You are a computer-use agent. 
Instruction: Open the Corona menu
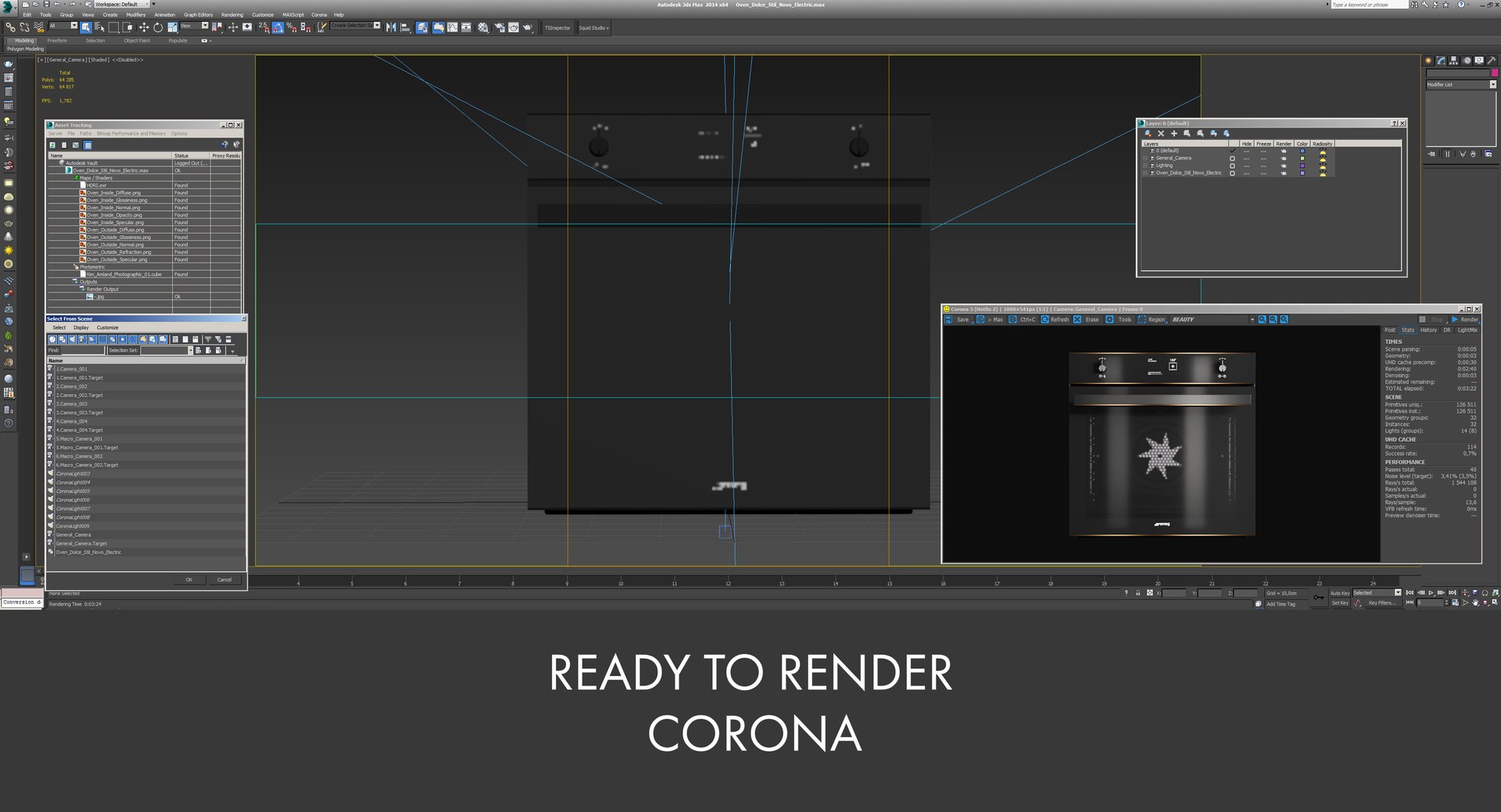319,15
